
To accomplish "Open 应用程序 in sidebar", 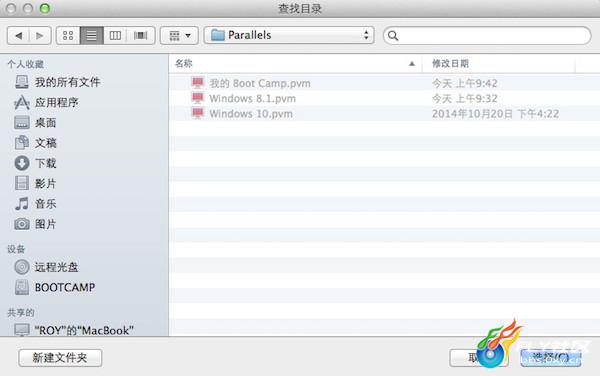I will click(57, 102).
